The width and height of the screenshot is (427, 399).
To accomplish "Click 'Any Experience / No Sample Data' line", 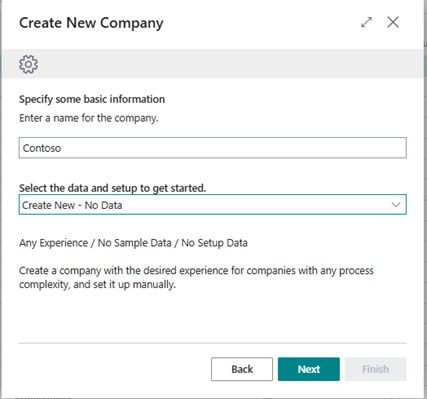I will pyautogui.click(x=133, y=243).
